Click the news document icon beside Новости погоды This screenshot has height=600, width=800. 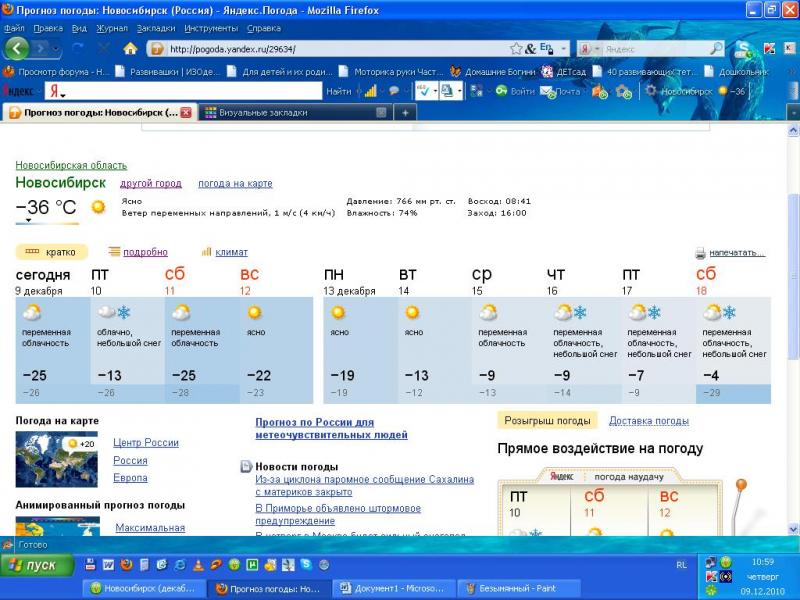pyautogui.click(x=246, y=466)
